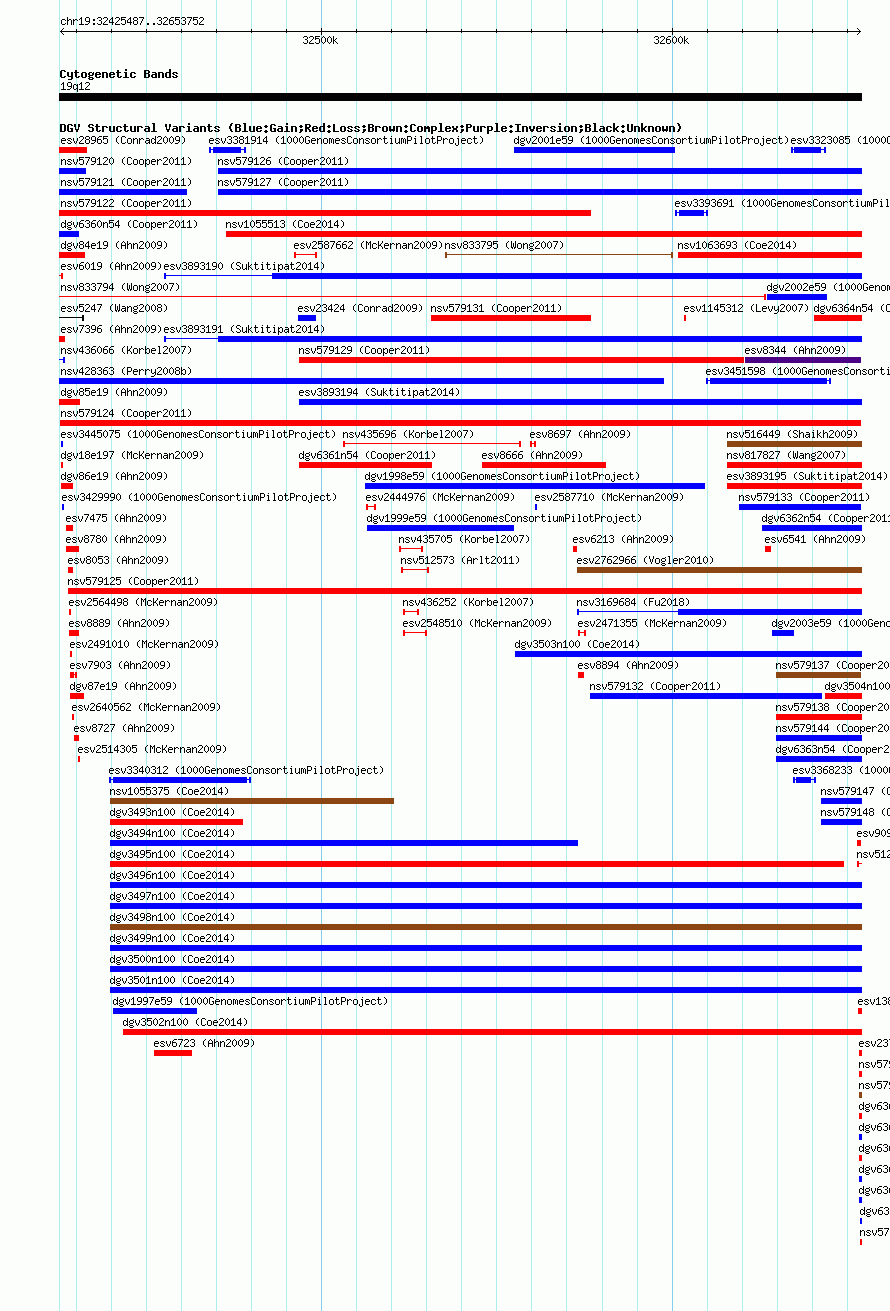The image size is (890, 1311).
Task: Select nsv512573 (Arlt2011) label
Action: click(461, 560)
